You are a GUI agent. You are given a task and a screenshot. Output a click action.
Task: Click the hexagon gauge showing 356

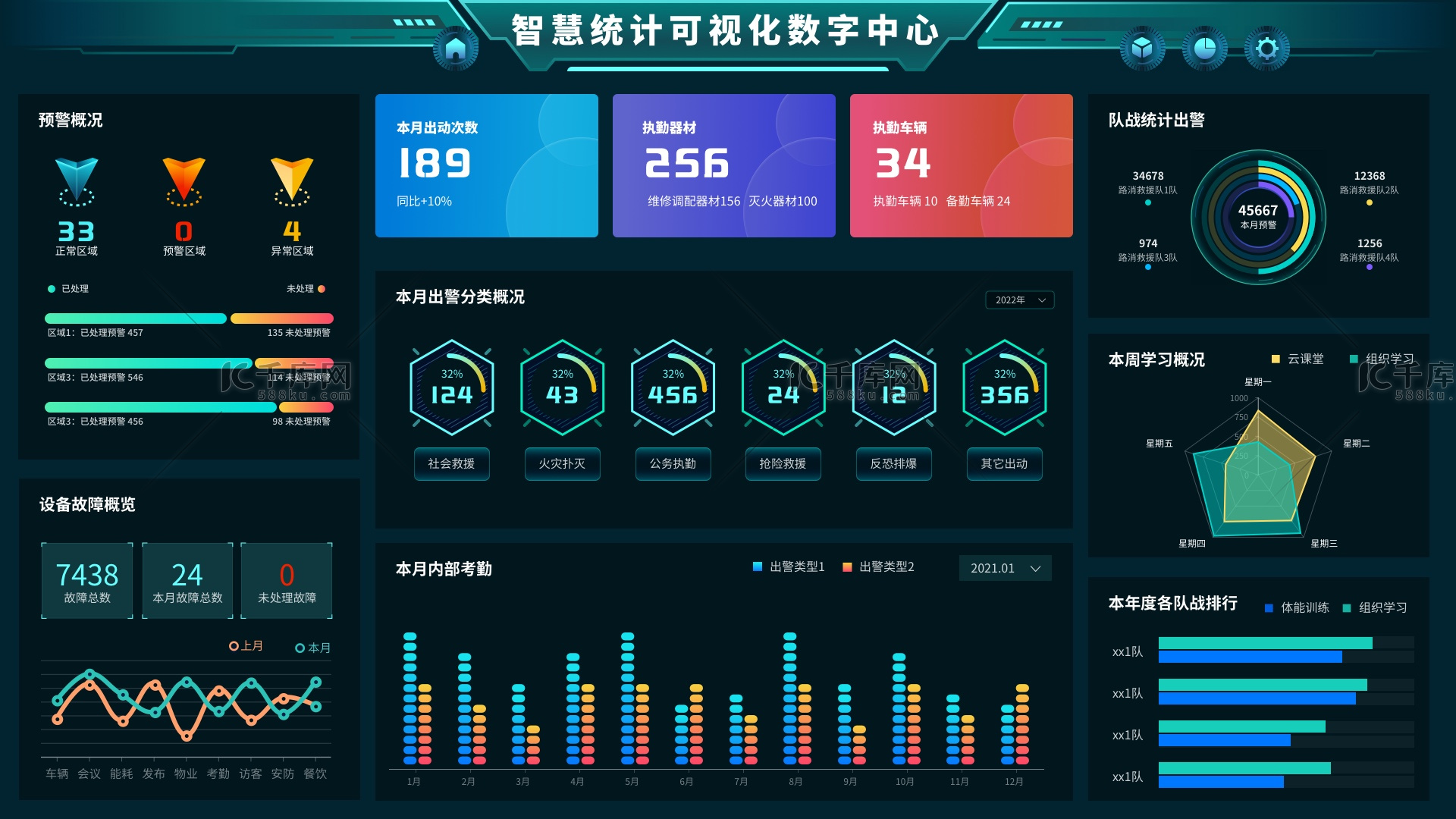click(1005, 388)
